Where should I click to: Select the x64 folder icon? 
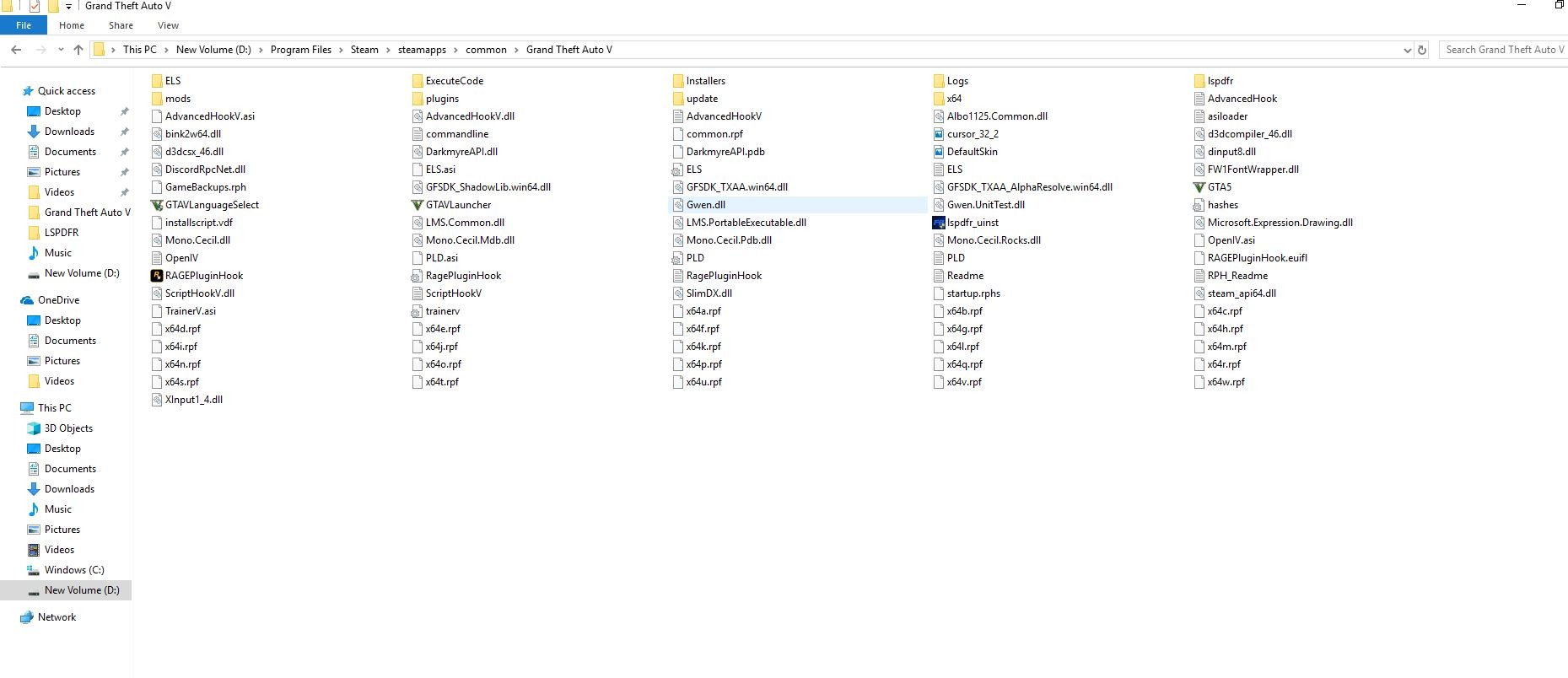coord(938,99)
